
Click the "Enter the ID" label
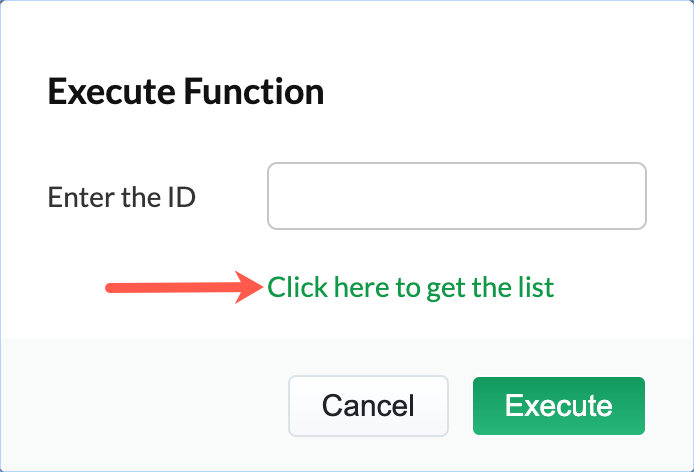coord(121,197)
